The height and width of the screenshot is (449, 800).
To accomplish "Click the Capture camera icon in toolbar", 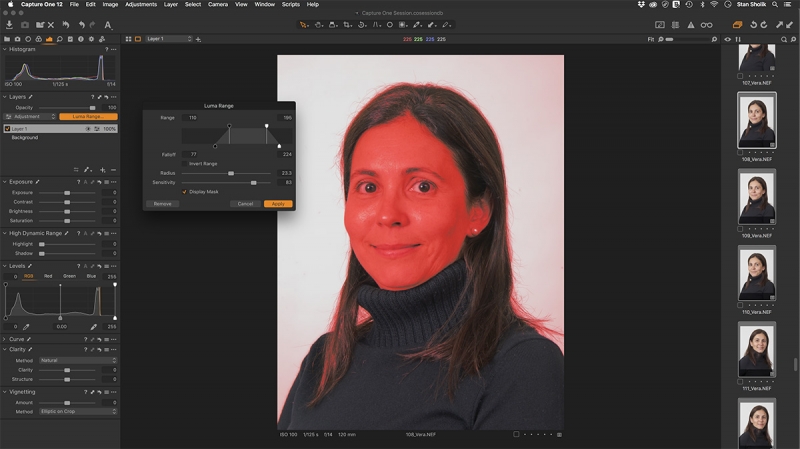I will [x=24, y=24].
